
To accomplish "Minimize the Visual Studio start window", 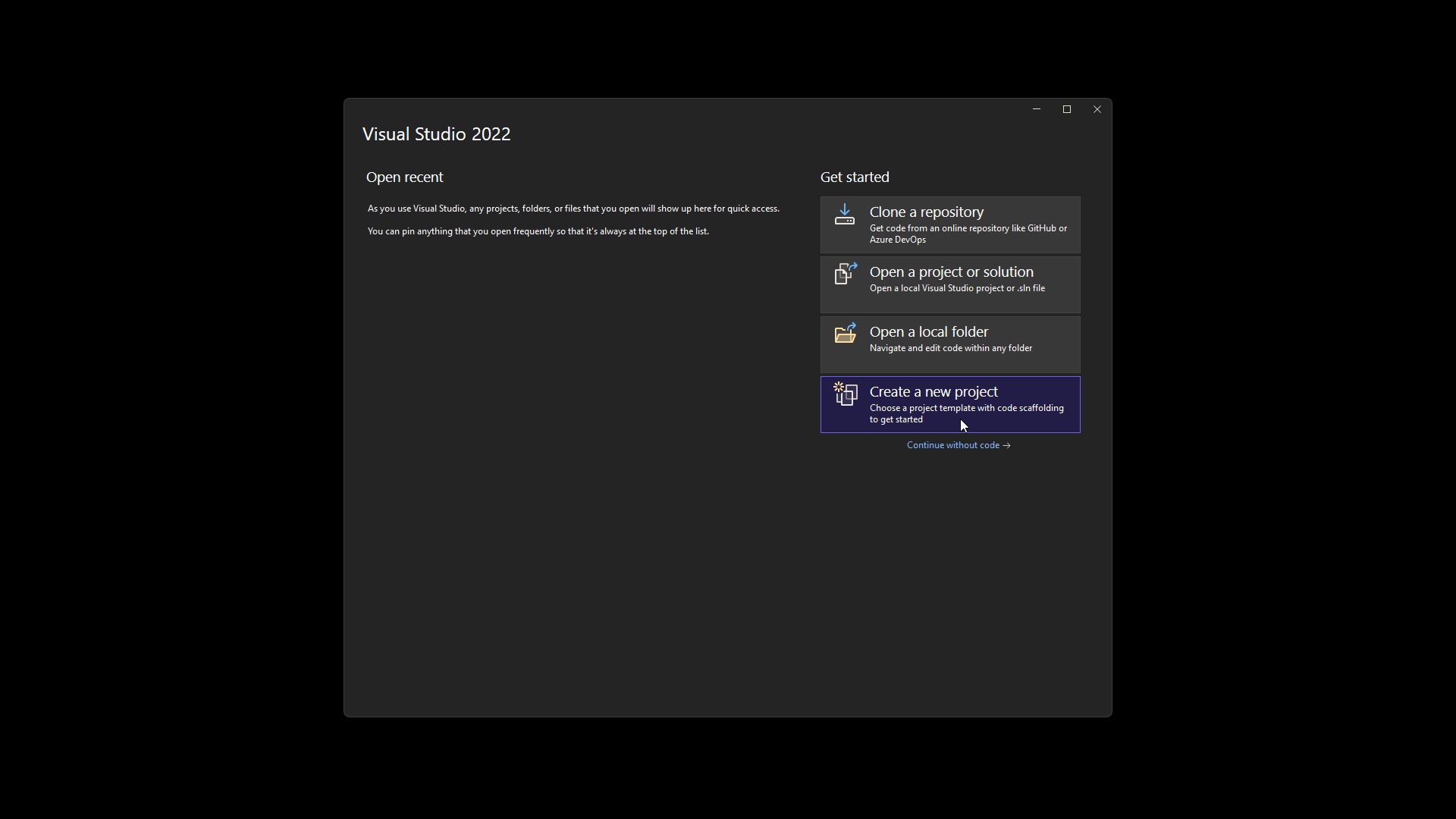I will [1036, 109].
